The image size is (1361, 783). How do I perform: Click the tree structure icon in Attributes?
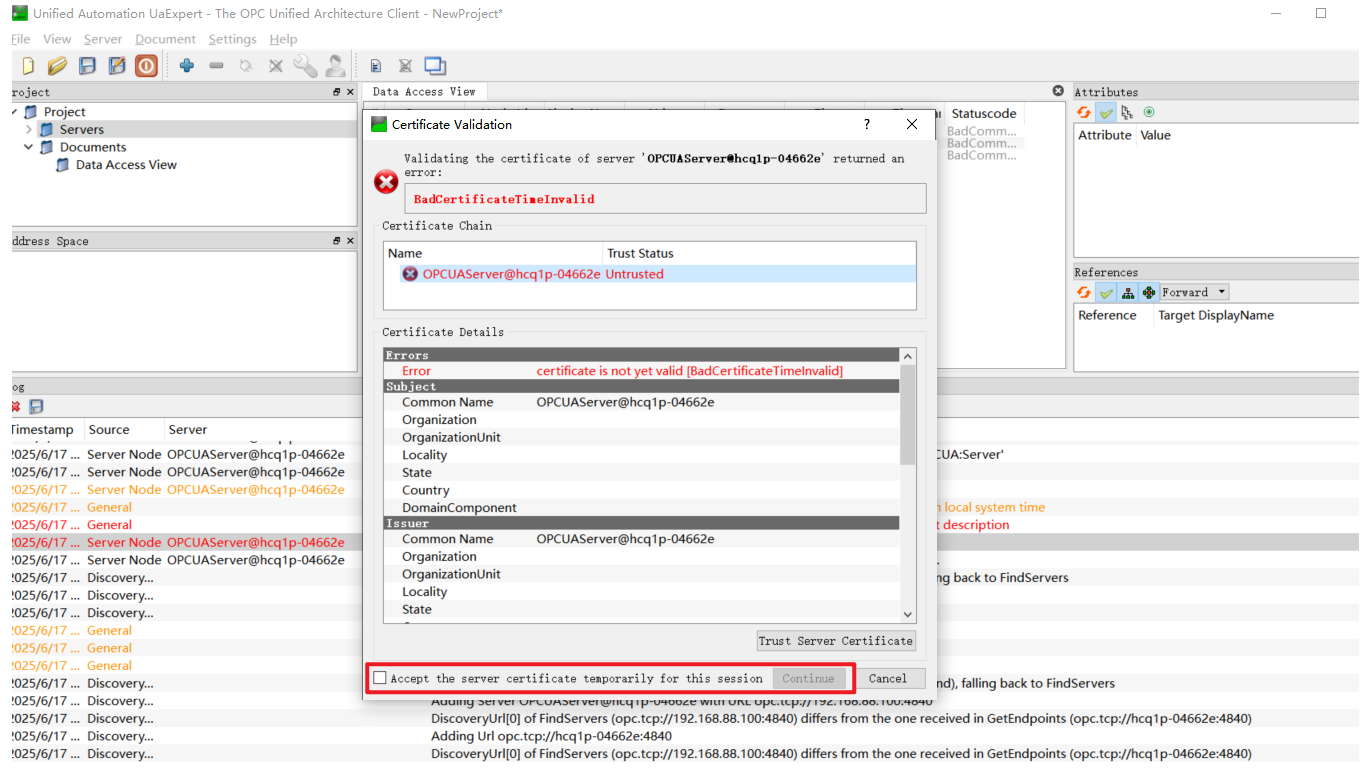[1127, 112]
